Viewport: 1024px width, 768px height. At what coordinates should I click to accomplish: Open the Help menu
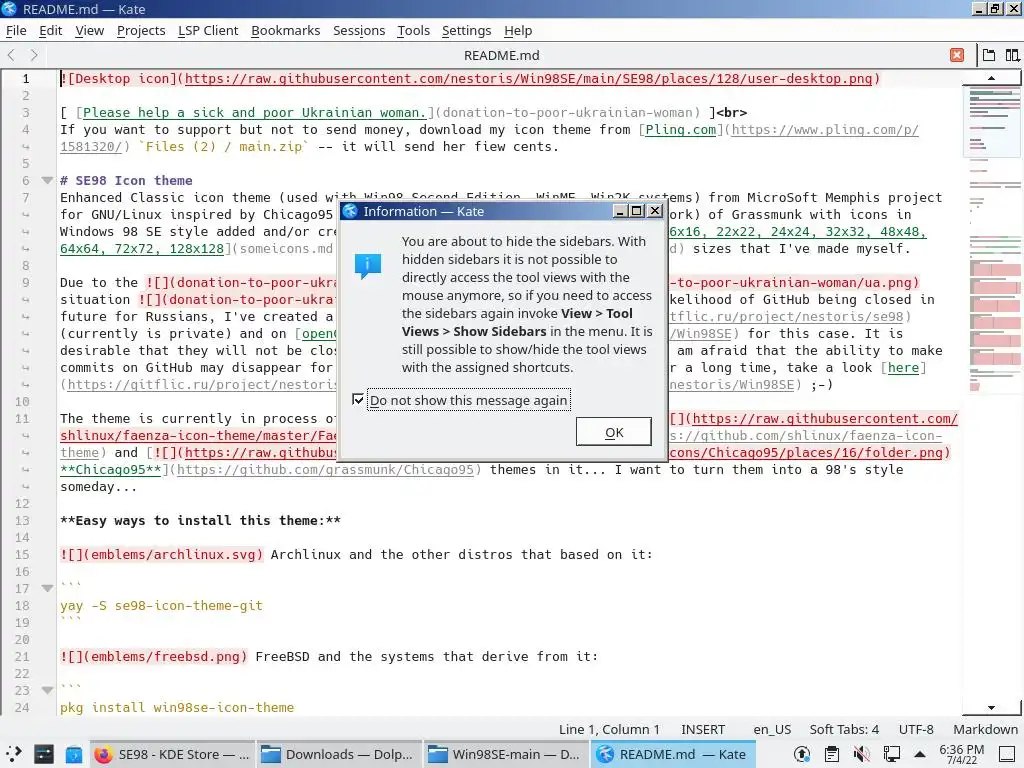click(518, 31)
